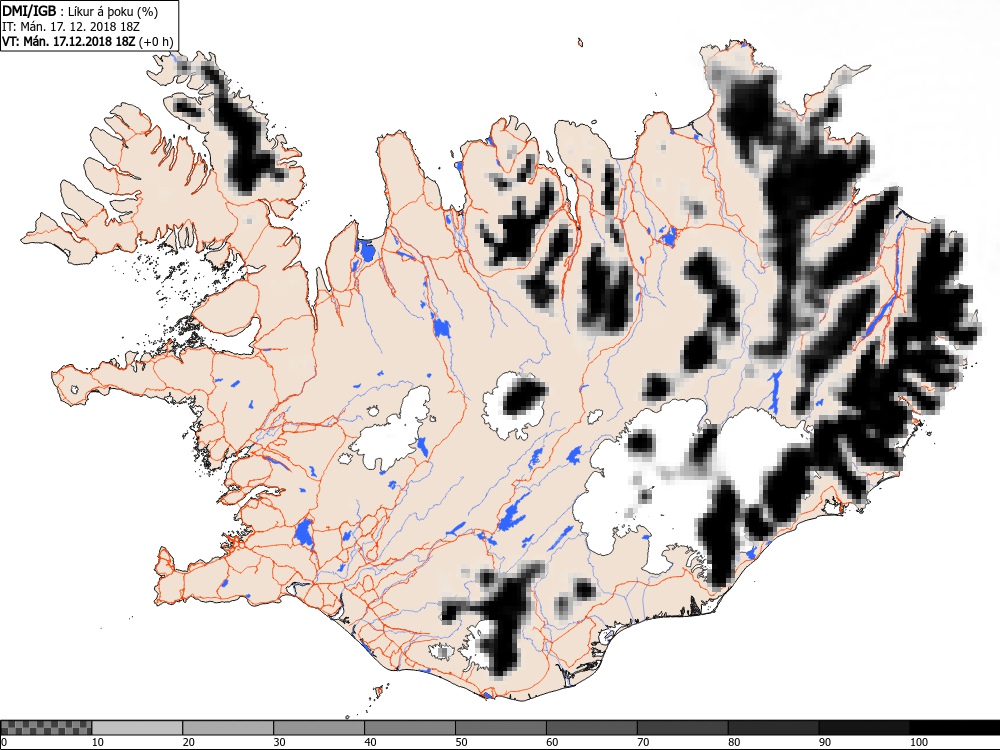Select the legend label '60'

(x=552, y=742)
